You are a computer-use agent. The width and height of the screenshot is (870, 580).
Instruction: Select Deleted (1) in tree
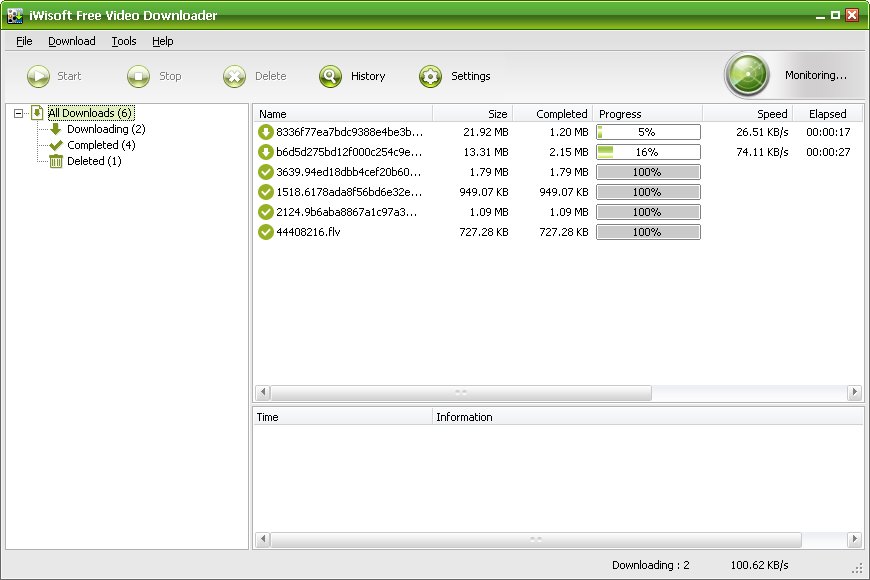tap(94, 162)
